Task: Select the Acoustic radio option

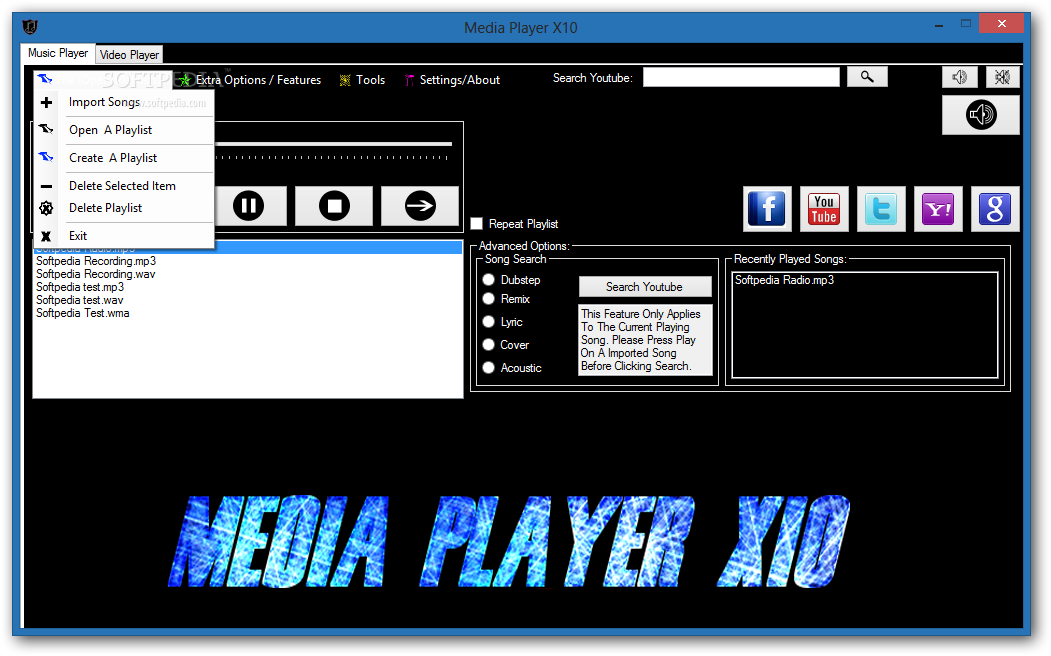Action: point(489,367)
